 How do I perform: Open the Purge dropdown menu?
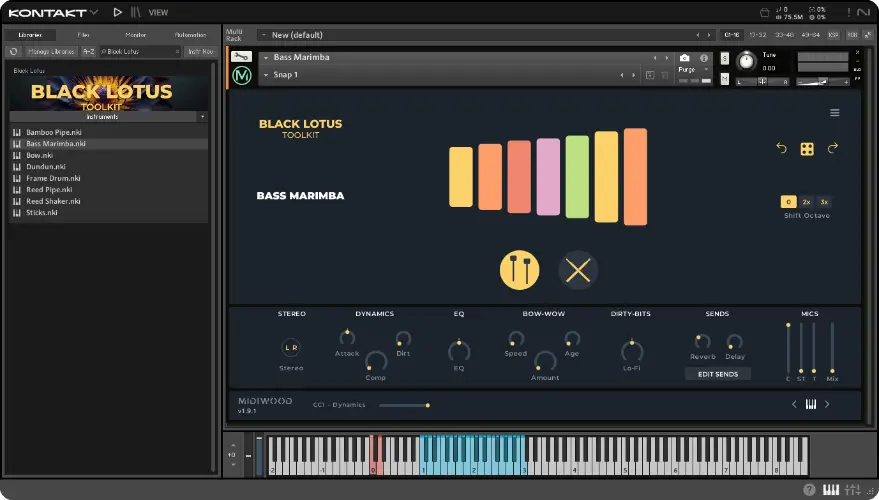click(x=693, y=70)
